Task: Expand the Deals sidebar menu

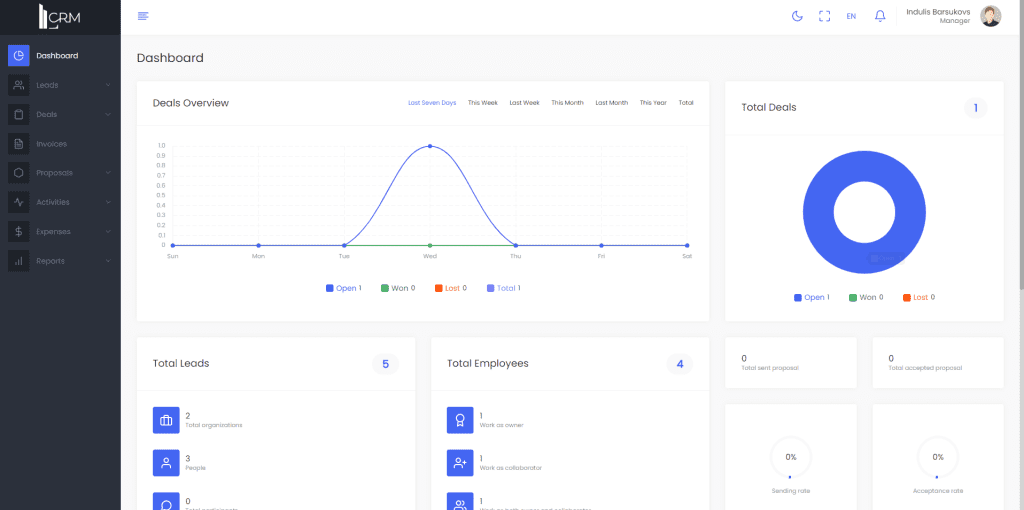Action: point(60,115)
